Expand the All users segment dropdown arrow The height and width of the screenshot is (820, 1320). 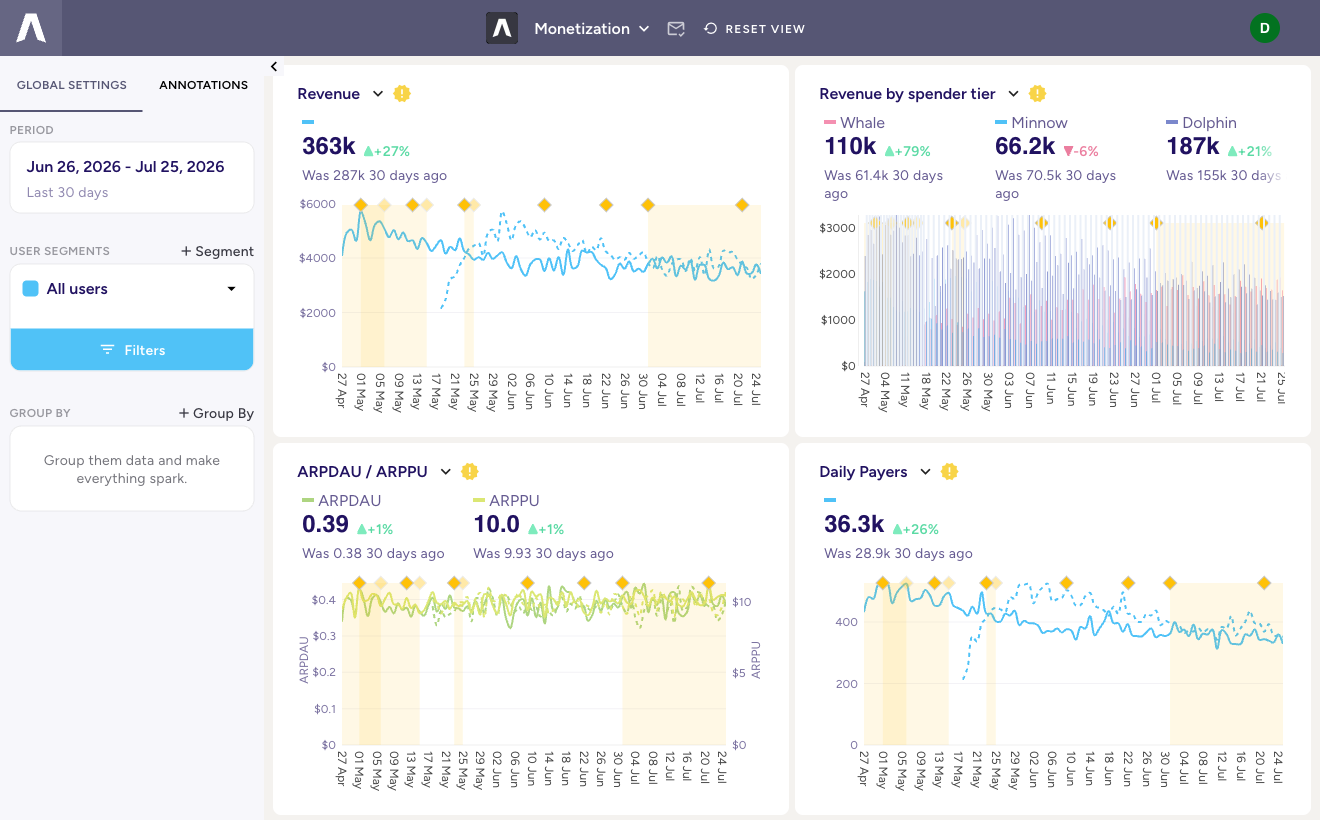[231, 289]
